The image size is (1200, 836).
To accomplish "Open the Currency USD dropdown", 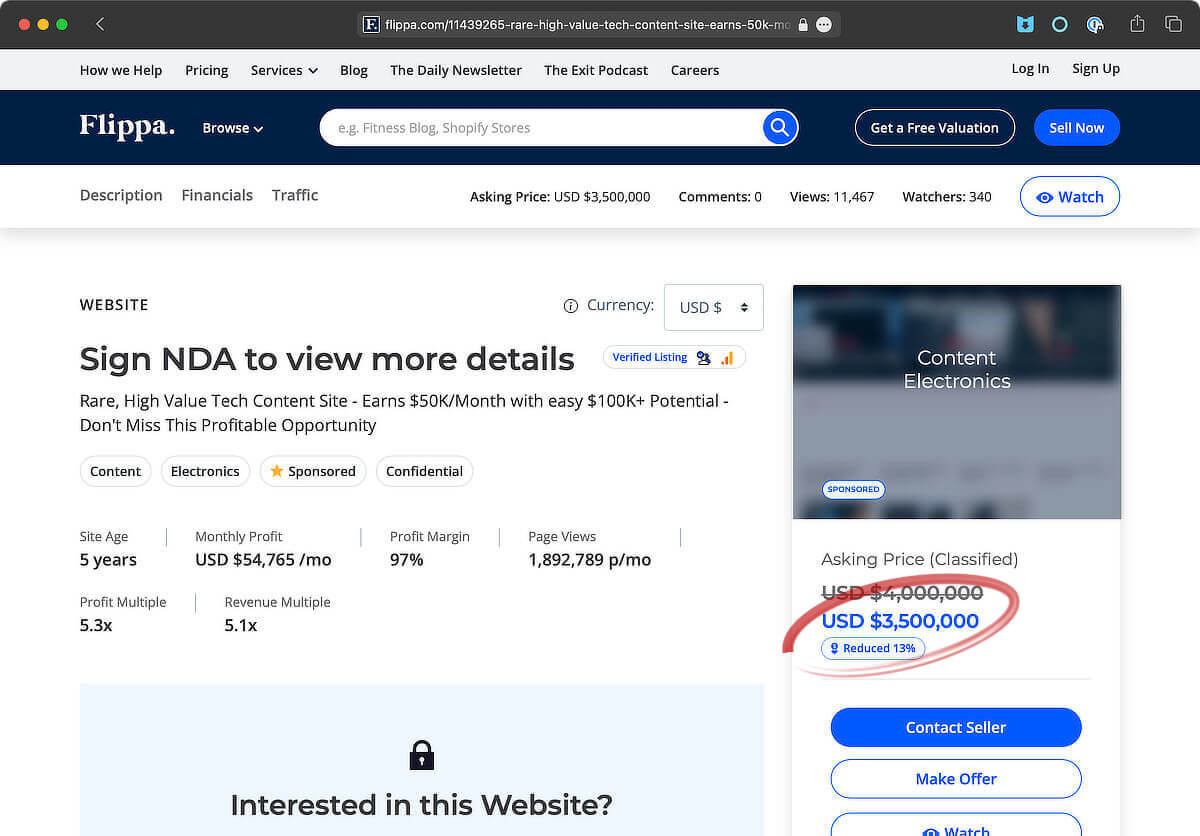I will point(713,307).
